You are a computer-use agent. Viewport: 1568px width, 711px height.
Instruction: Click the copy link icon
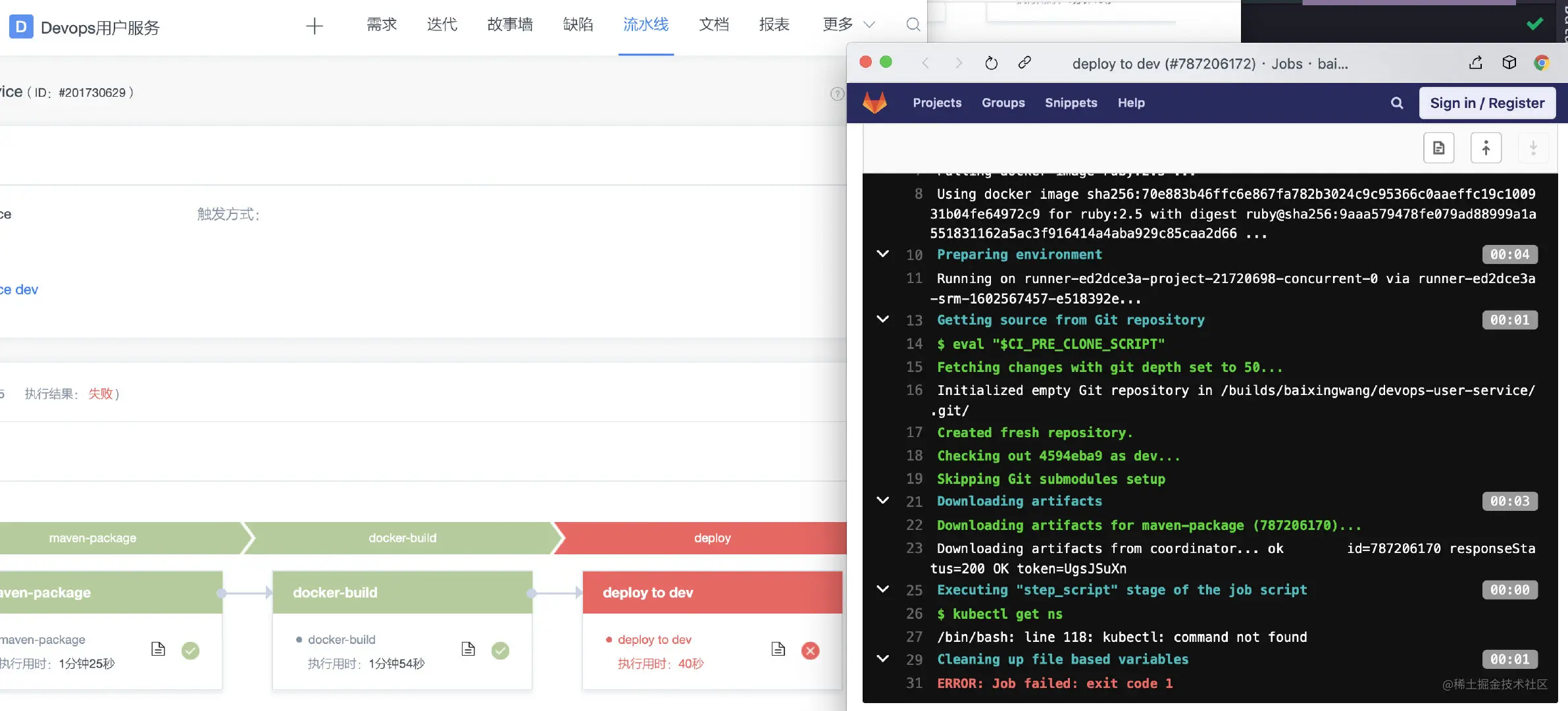[x=1024, y=63]
